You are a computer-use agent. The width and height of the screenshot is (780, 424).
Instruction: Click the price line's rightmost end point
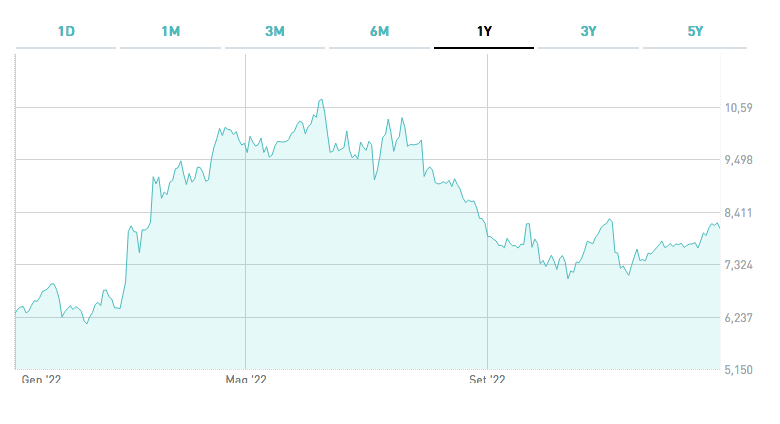point(720,228)
